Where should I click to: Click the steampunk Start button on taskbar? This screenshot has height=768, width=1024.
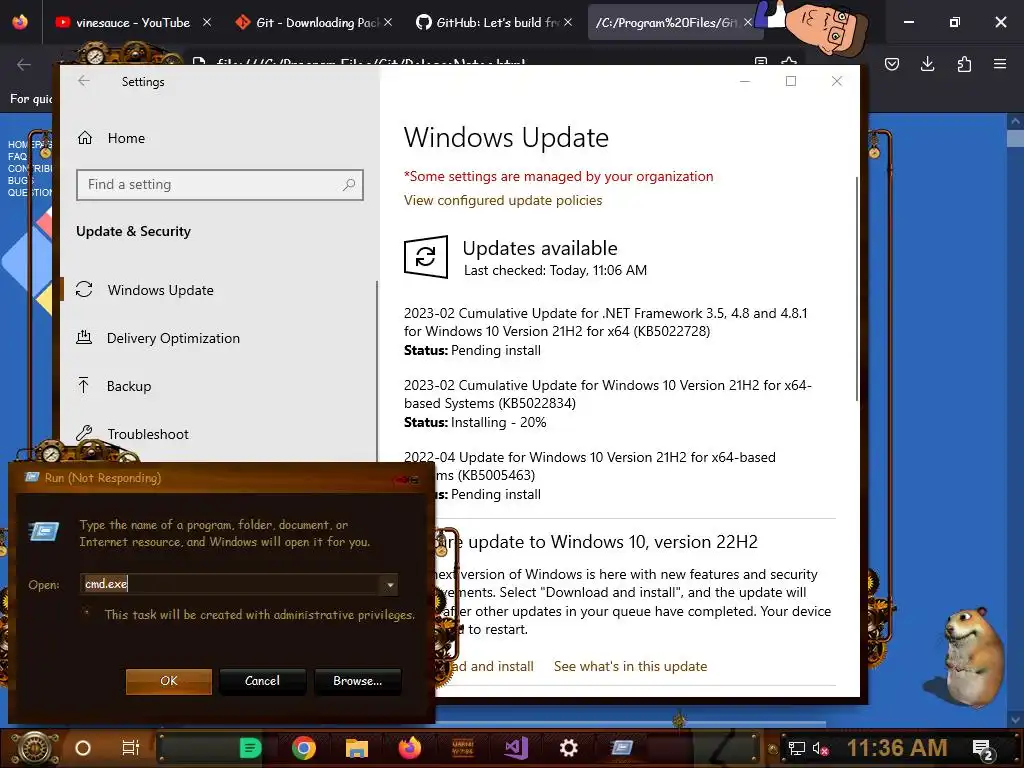[x=35, y=748]
